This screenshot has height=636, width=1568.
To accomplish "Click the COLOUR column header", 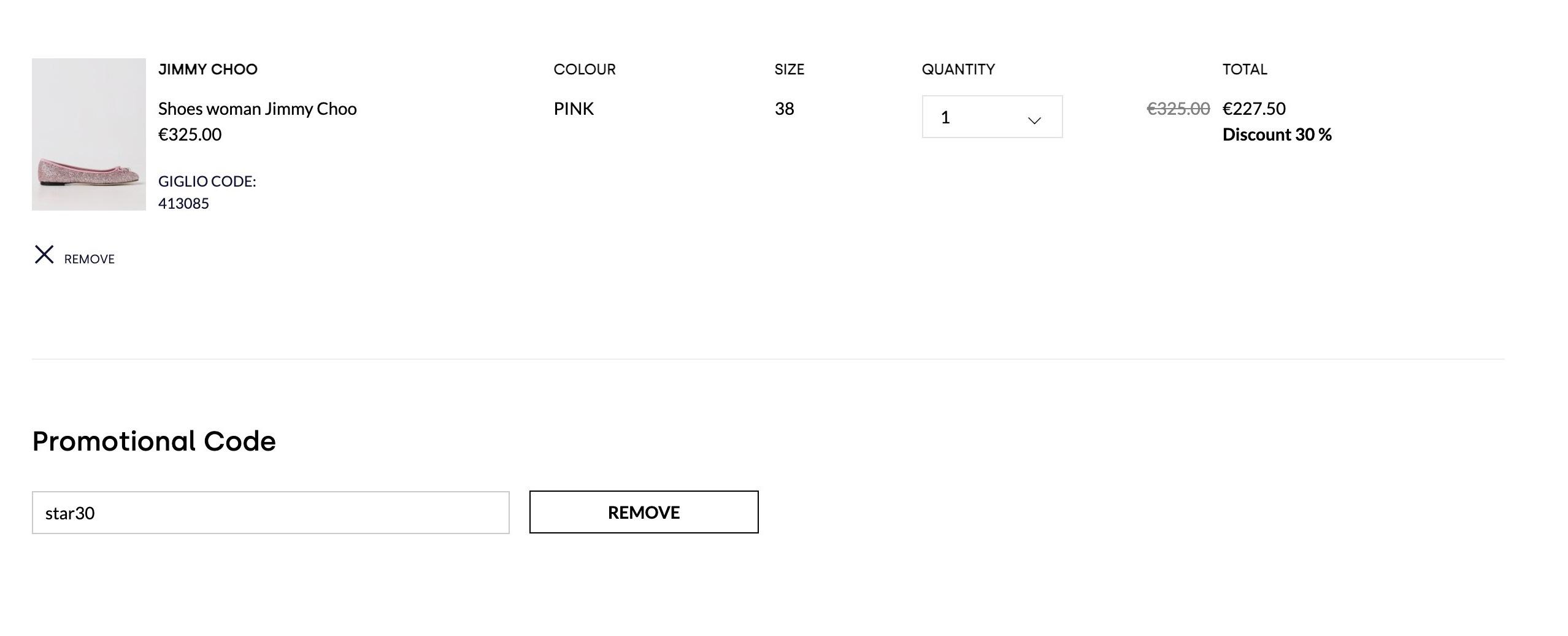I will (x=585, y=69).
